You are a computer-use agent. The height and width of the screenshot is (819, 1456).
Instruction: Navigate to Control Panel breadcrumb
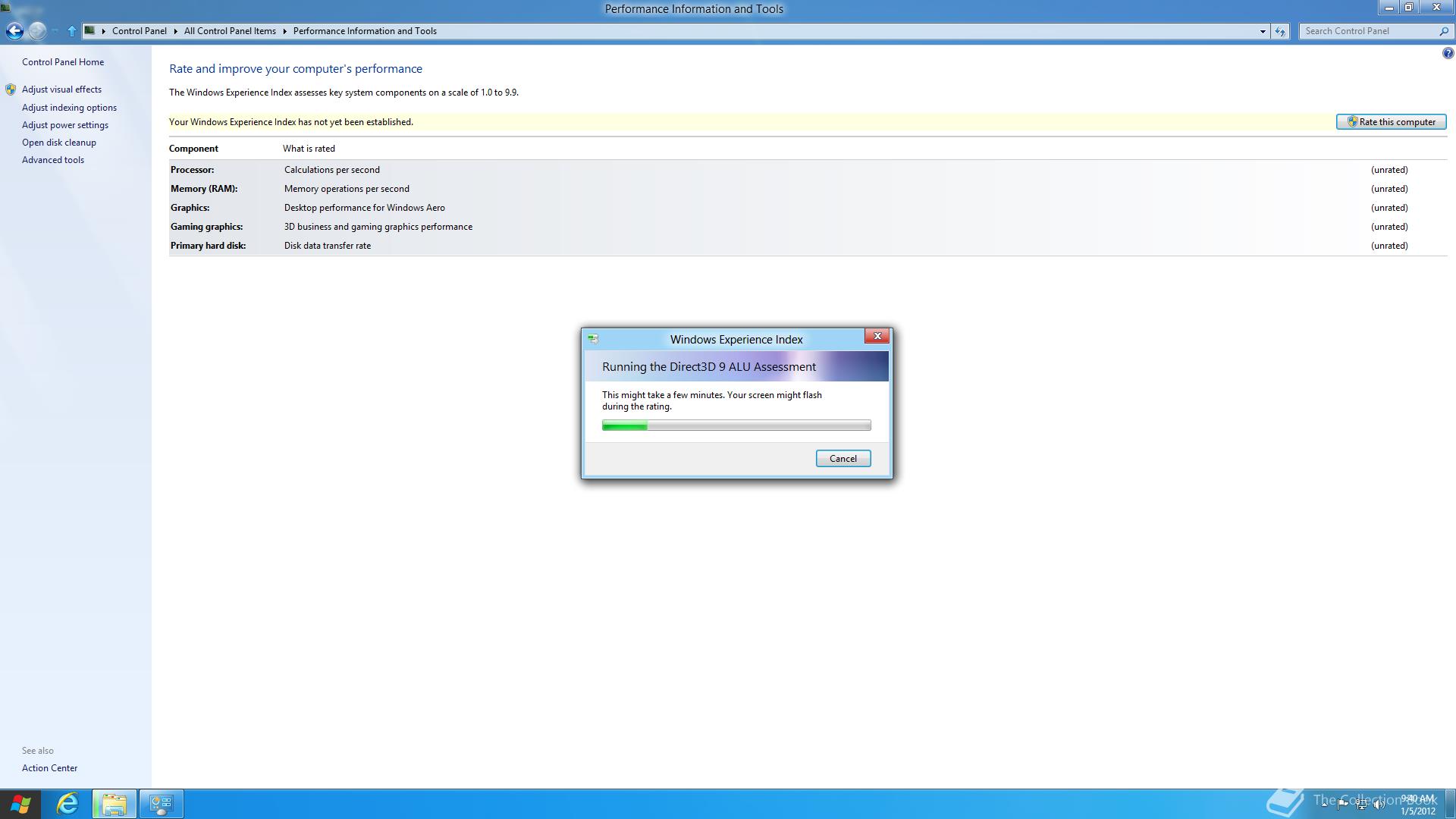pyautogui.click(x=139, y=31)
